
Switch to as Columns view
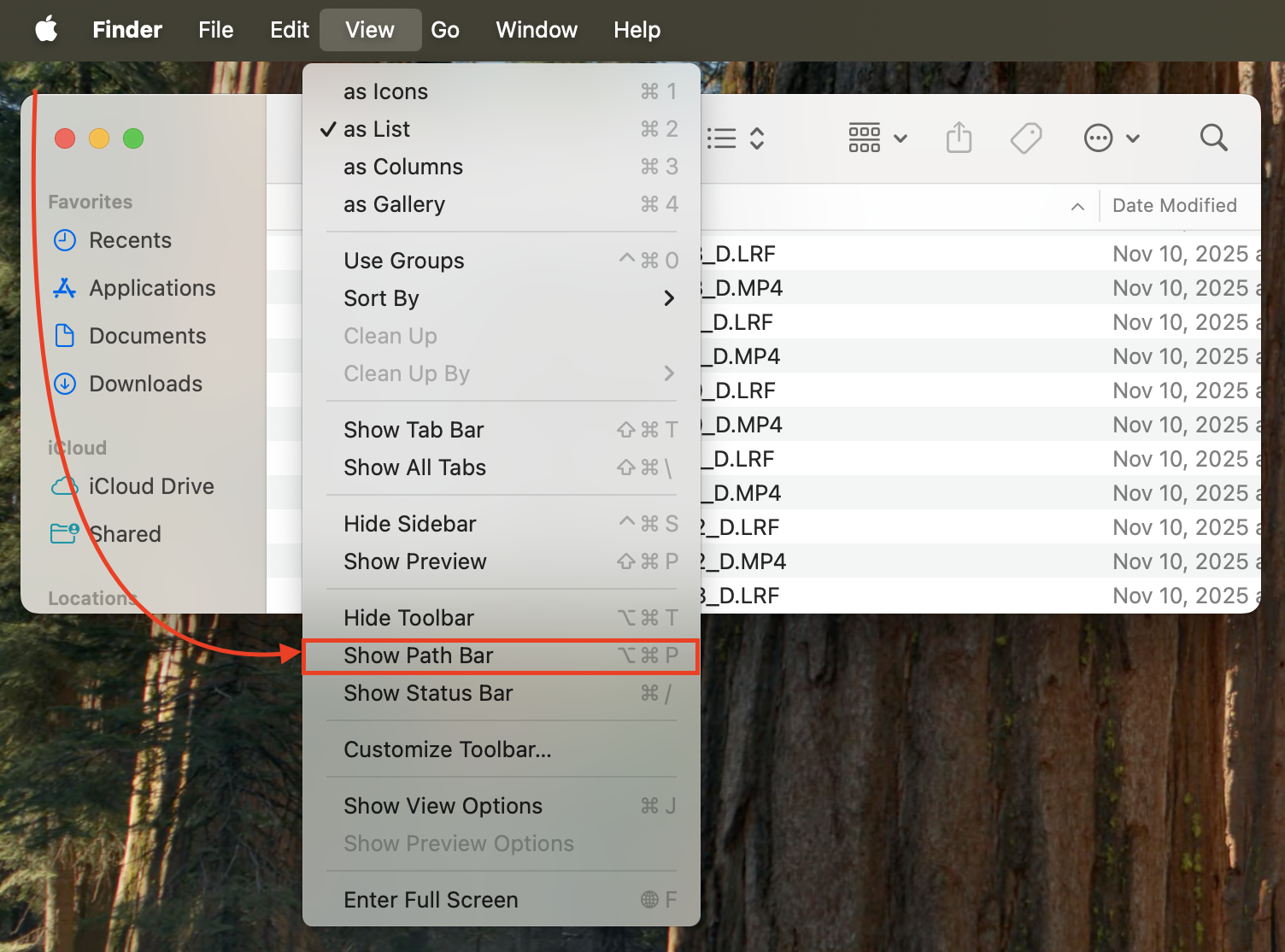coord(502,167)
